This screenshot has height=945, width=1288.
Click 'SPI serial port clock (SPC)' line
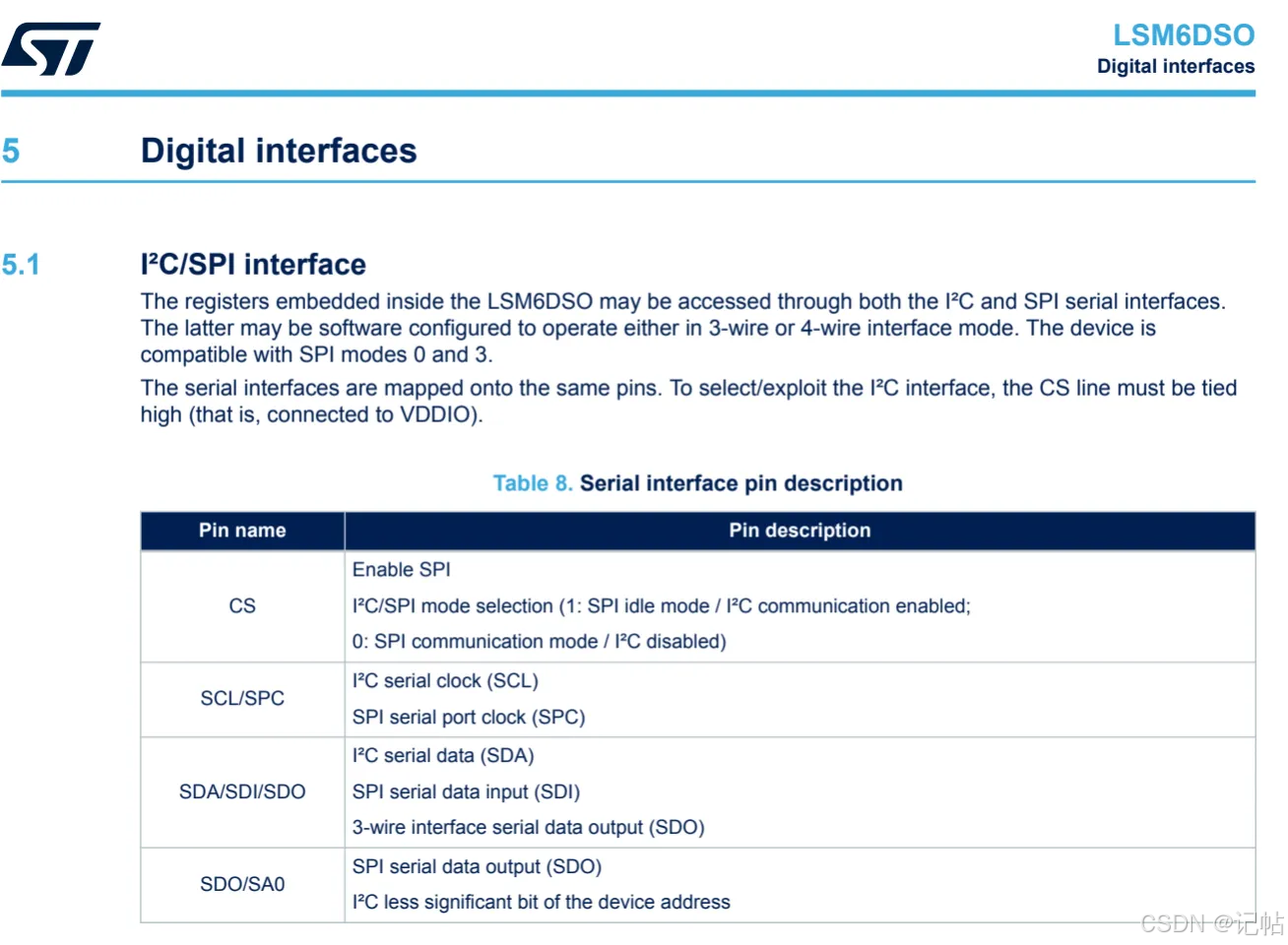tap(469, 718)
